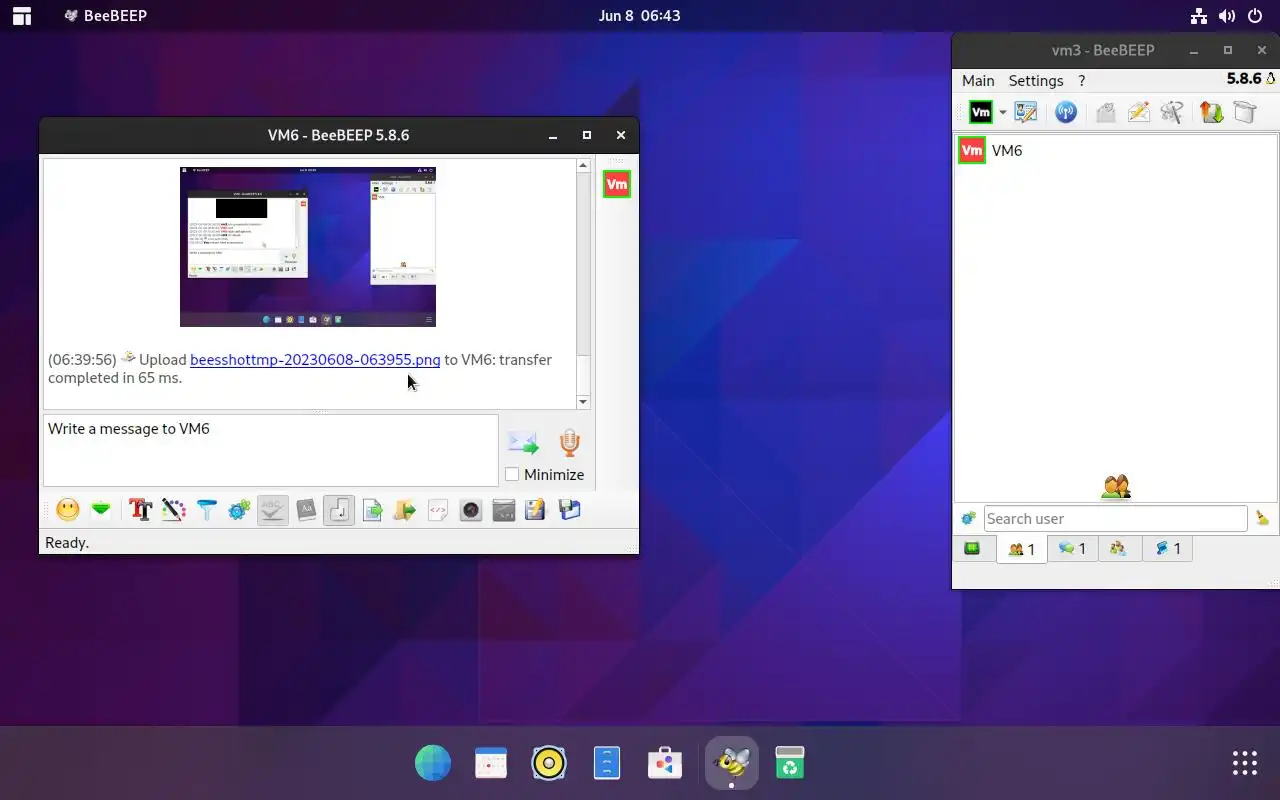Open the emoticons smiley picker

pyautogui.click(x=68, y=510)
